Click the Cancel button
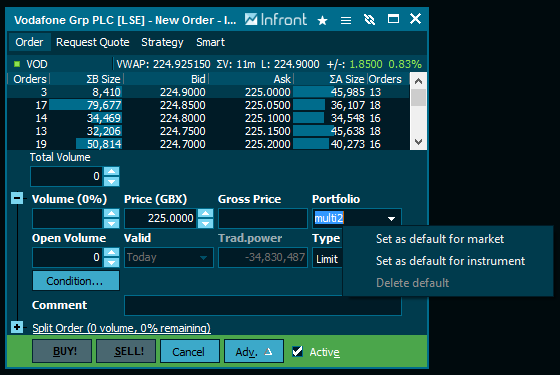 pyautogui.click(x=190, y=352)
